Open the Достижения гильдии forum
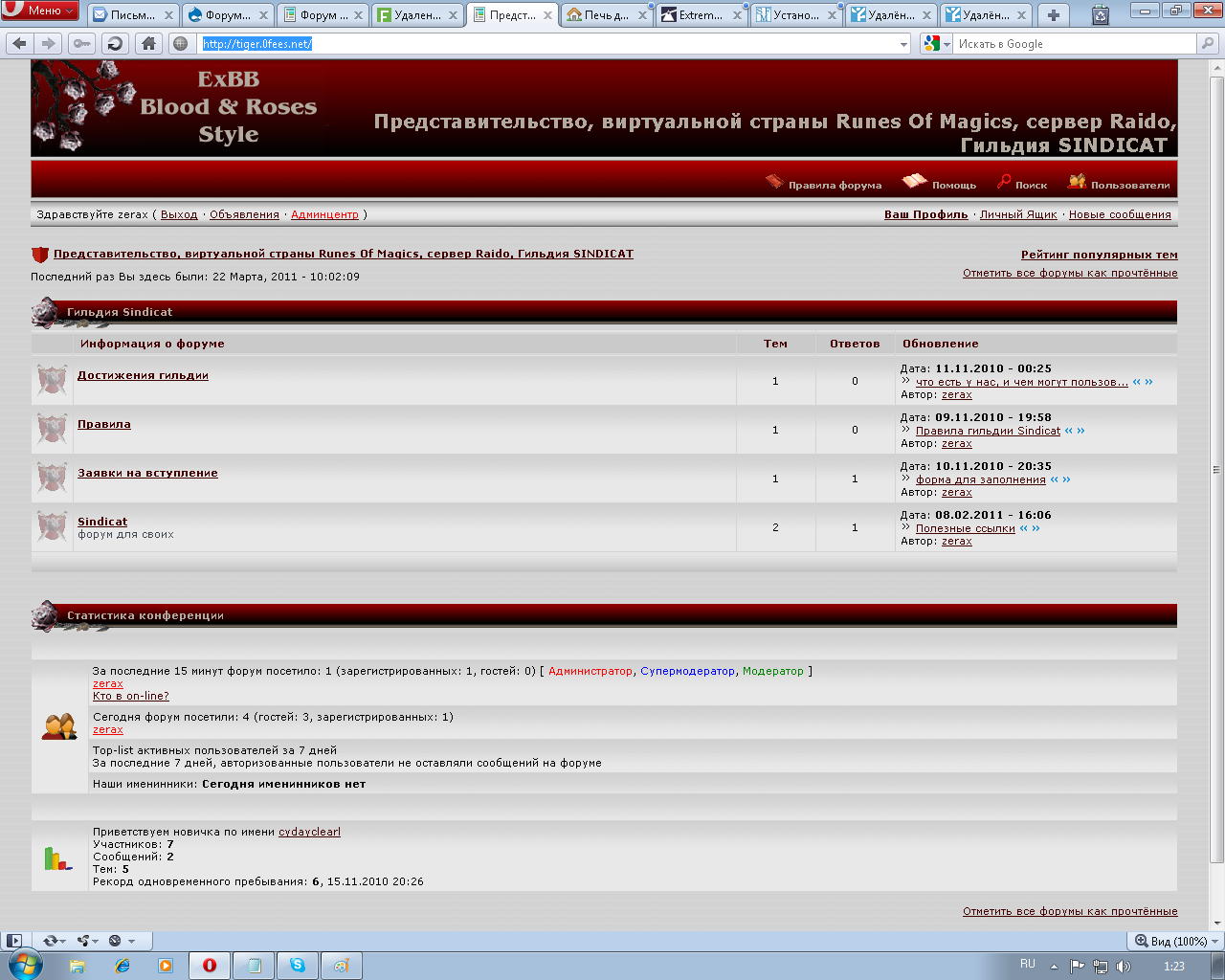This screenshot has height=980, width=1225. pos(143,375)
